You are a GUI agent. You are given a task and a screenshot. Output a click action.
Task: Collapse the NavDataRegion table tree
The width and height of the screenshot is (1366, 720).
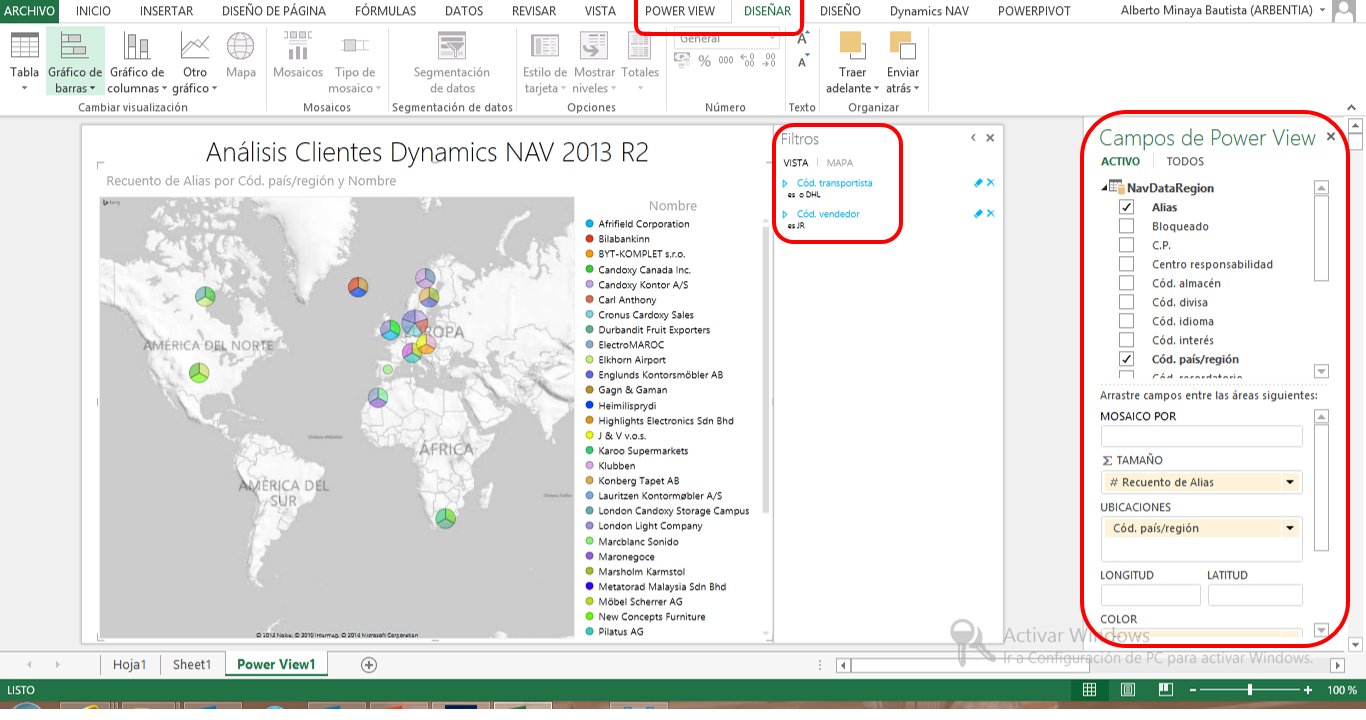tap(1106, 188)
